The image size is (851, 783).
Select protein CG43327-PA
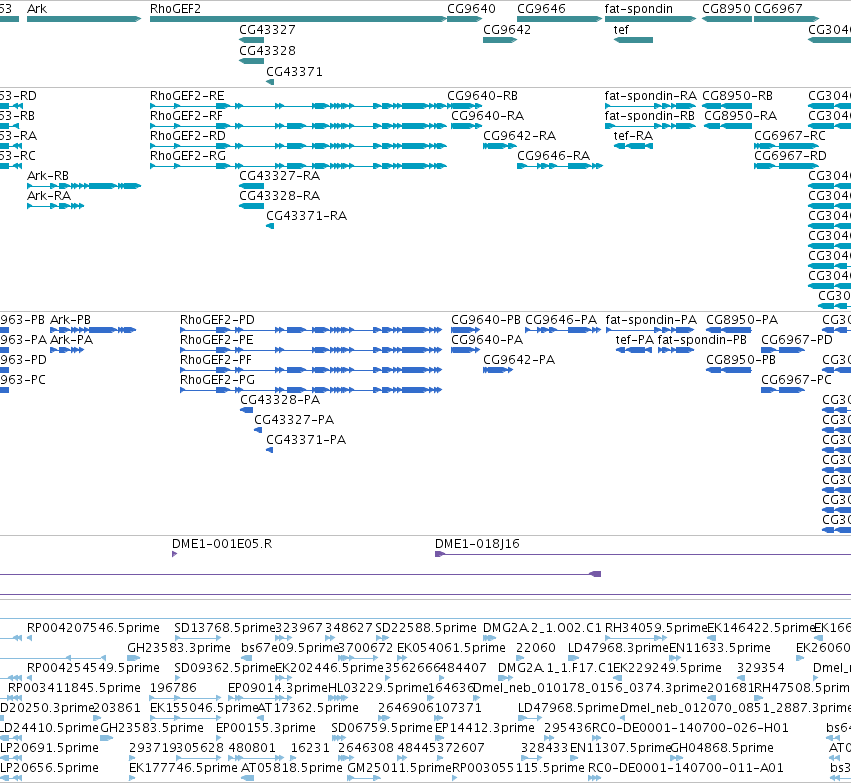[x=258, y=430]
